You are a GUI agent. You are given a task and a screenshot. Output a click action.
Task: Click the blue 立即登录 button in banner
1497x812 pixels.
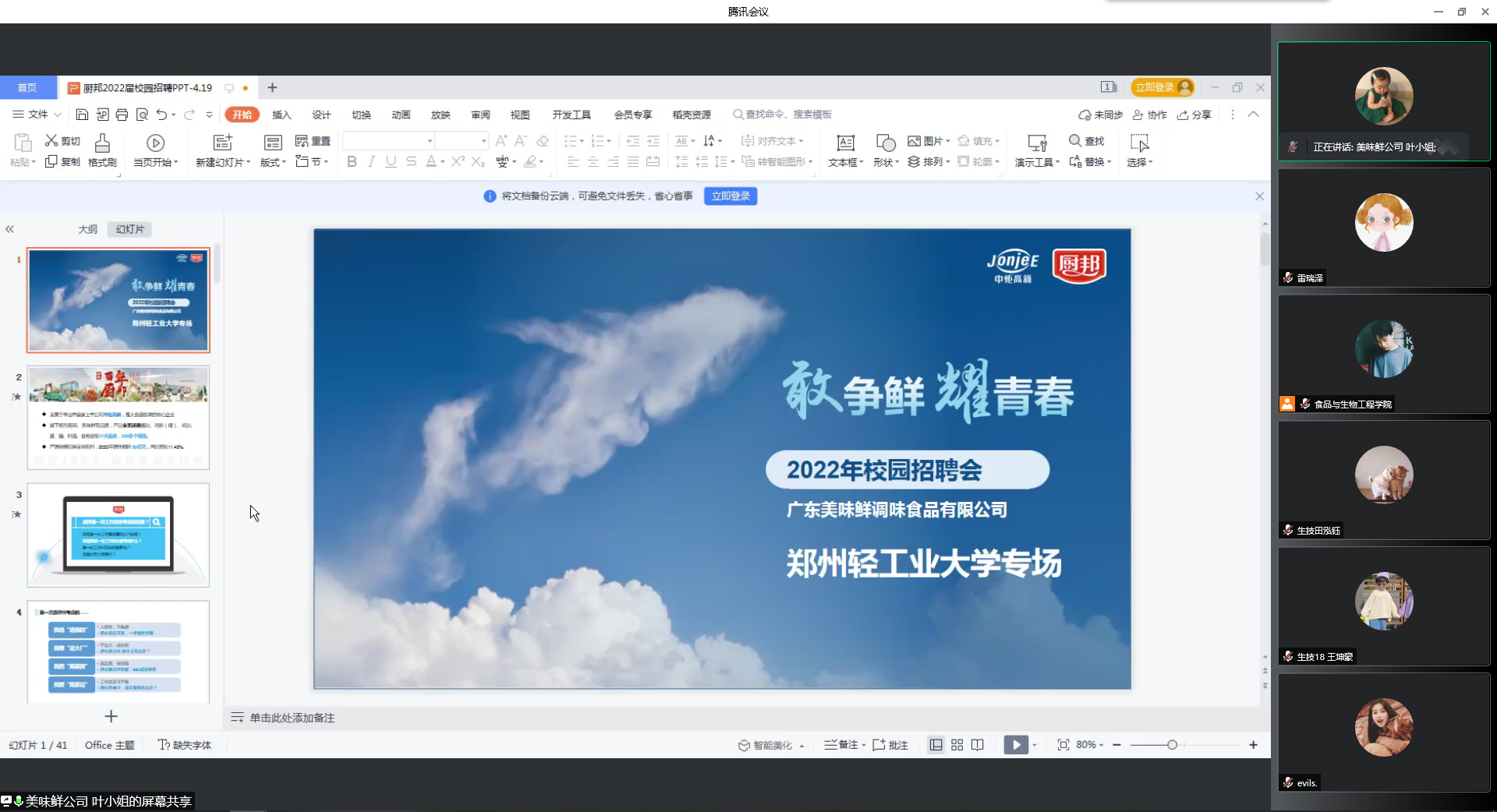click(731, 196)
